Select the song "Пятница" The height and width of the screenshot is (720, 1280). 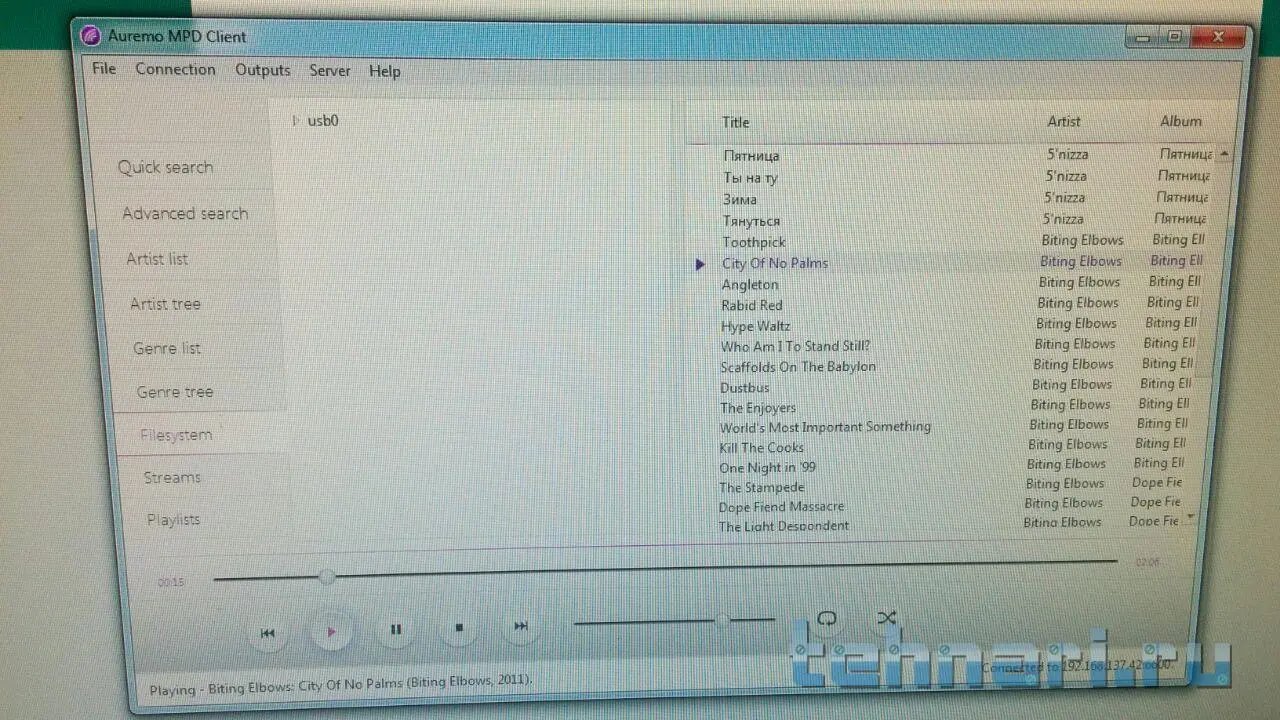[x=751, y=156]
